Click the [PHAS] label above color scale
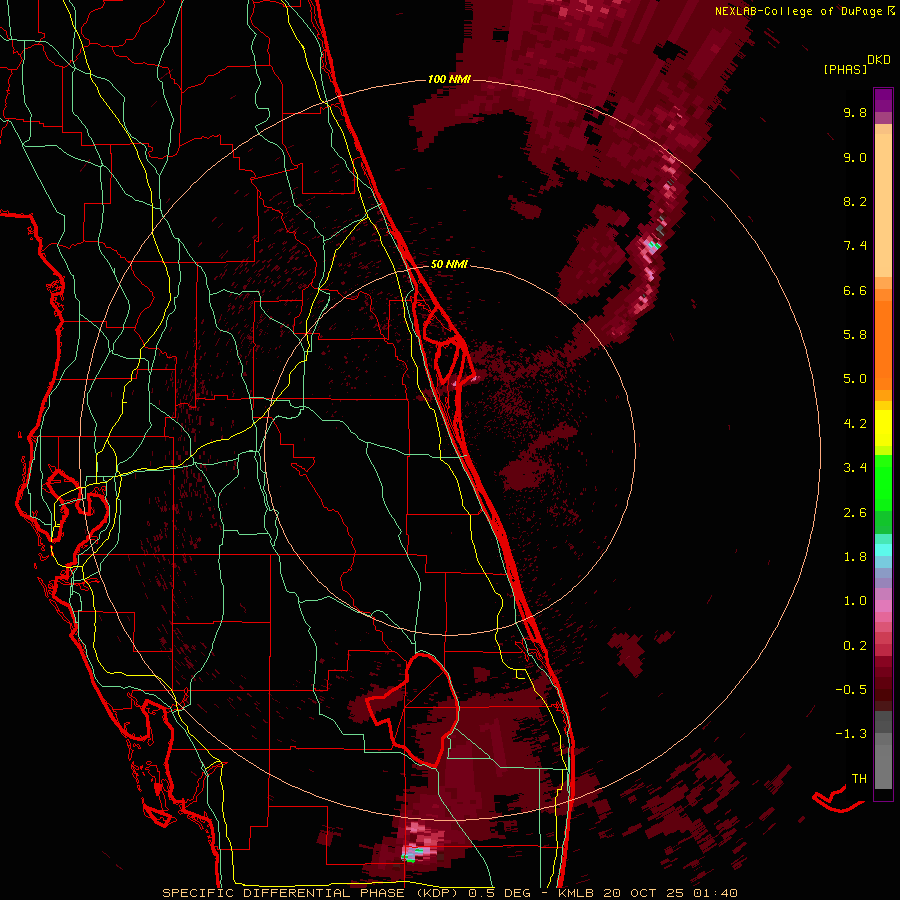The height and width of the screenshot is (900, 900). (x=845, y=69)
